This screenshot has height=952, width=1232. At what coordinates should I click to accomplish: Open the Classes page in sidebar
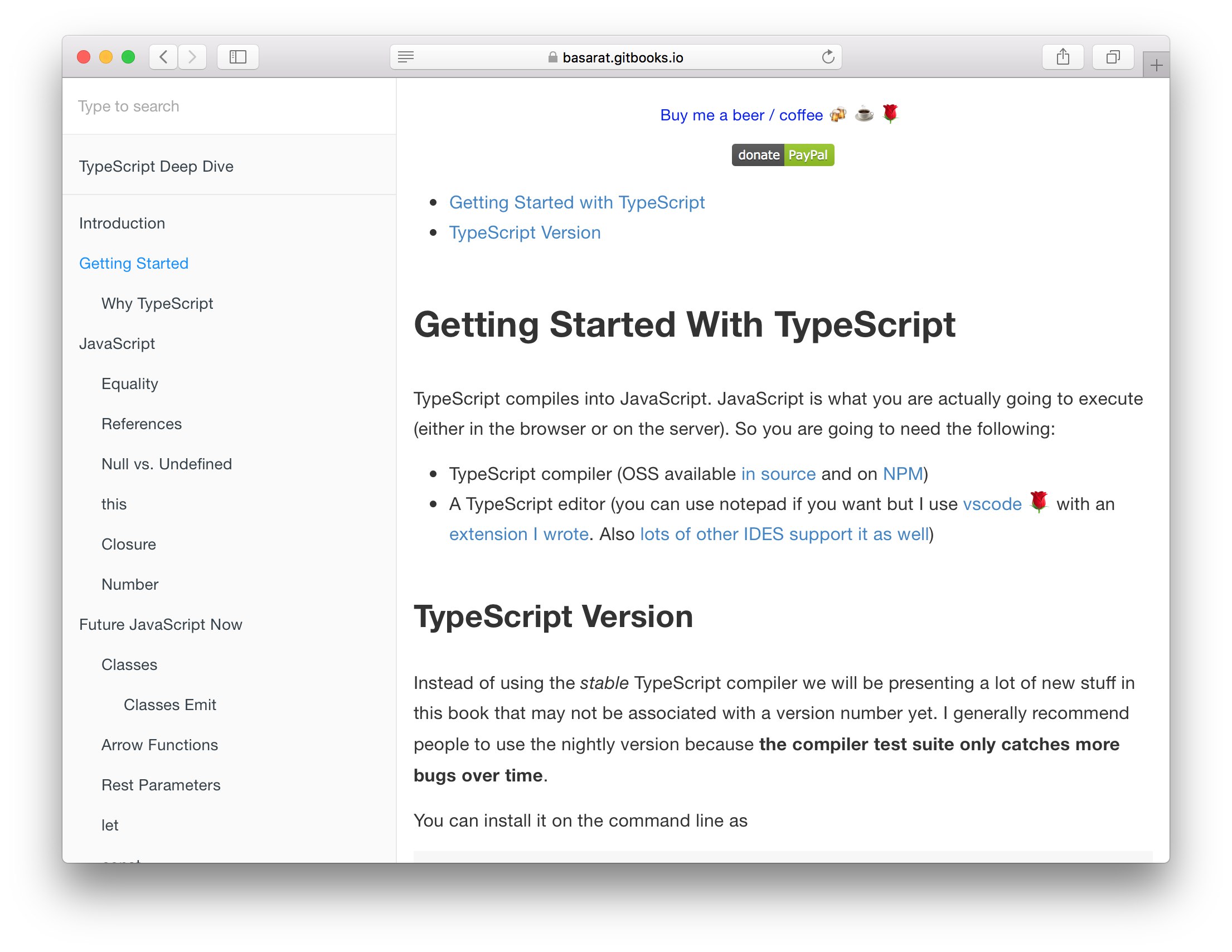click(x=129, y=664)
